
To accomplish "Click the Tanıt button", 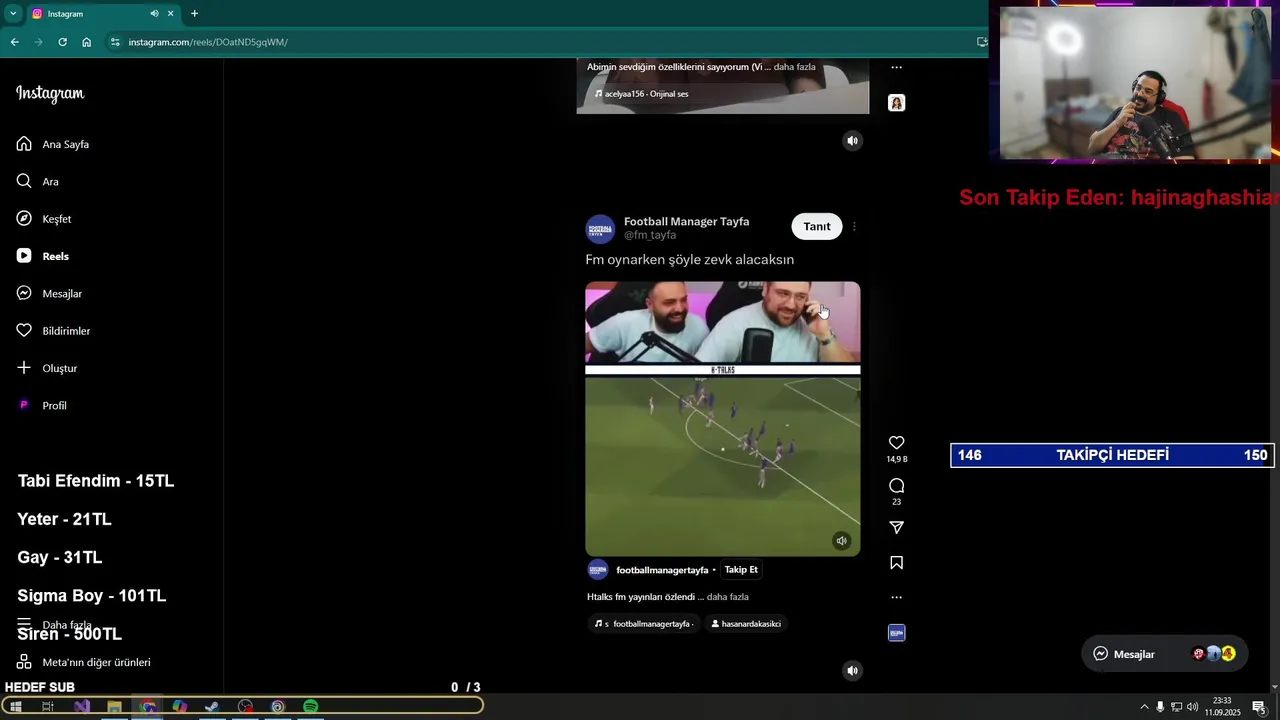I will point(817,226).
